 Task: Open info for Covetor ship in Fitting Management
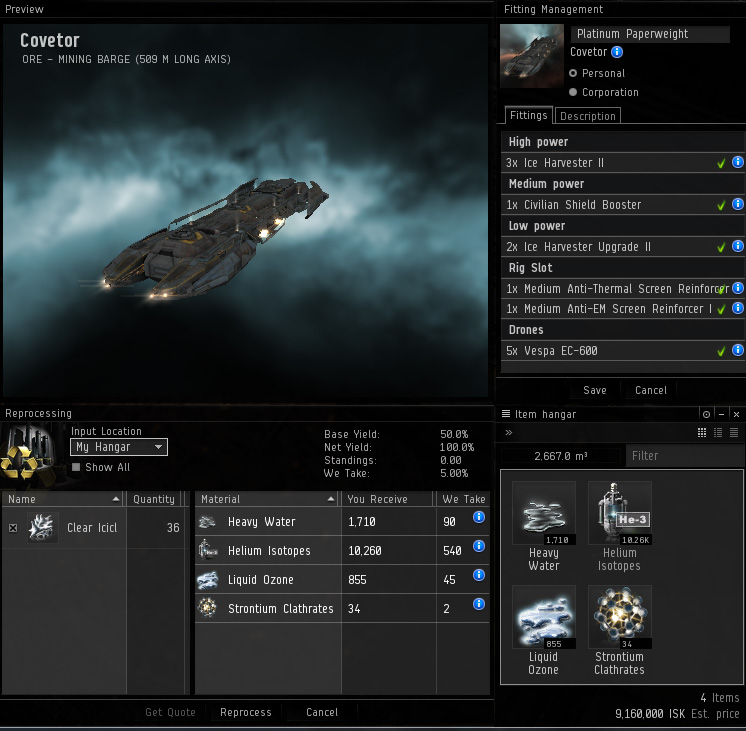click(x=617, y=52)
